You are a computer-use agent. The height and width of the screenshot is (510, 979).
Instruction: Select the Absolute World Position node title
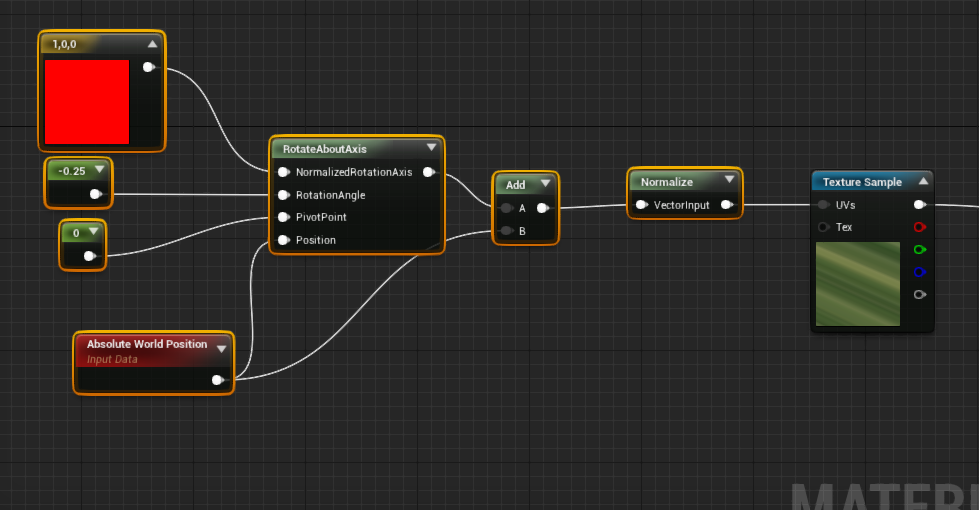coord(147,344)
